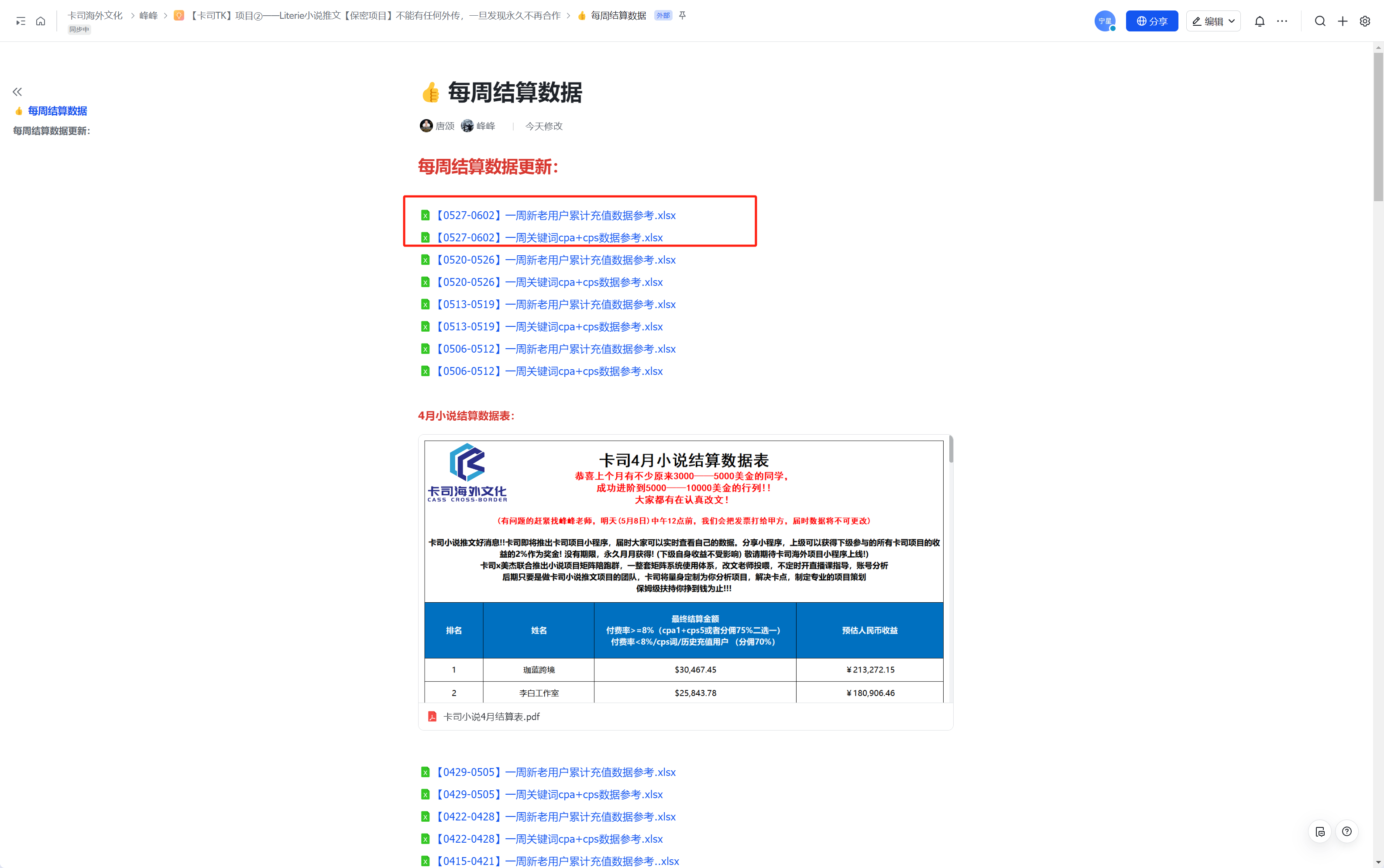Click Excel icon of 0520-0526 关键词 file
1384x868 pixels.
426,282
